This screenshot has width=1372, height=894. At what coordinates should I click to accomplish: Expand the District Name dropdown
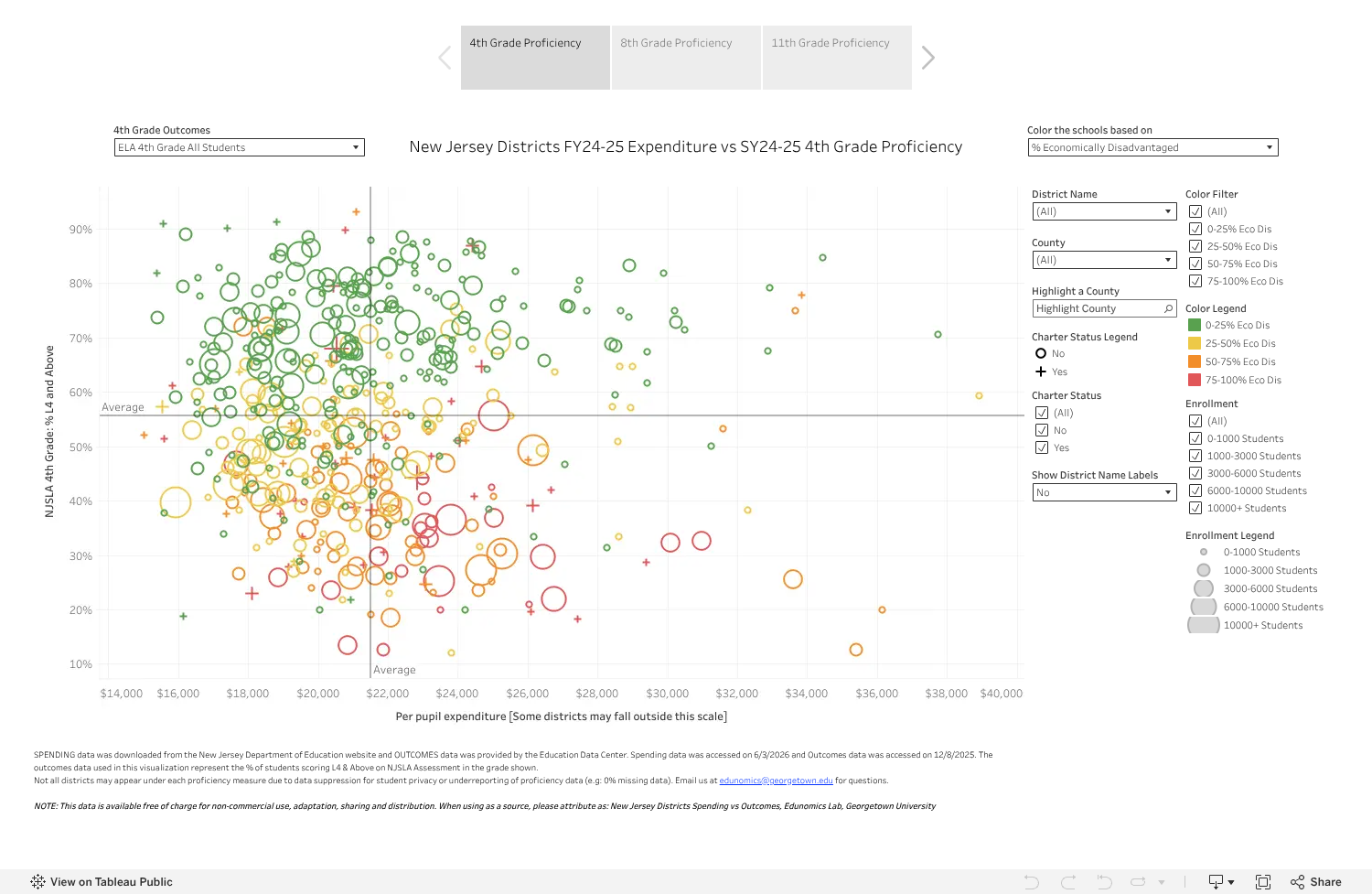[1104, 211]
